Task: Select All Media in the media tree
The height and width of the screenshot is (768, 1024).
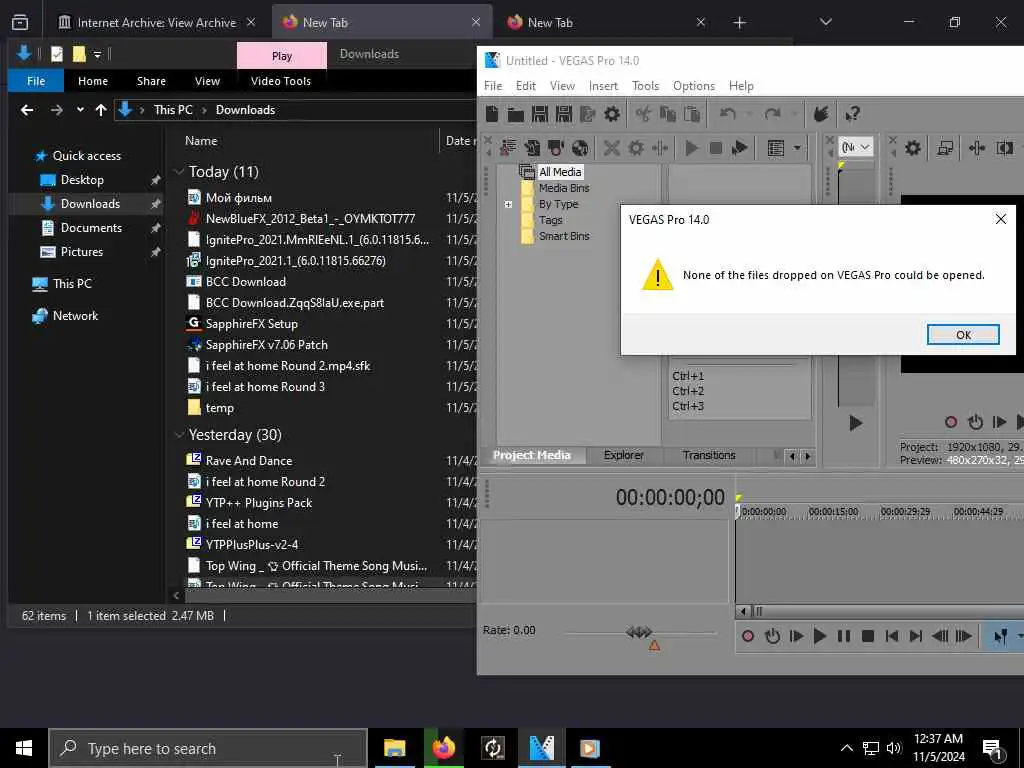Action: (560, 172)
